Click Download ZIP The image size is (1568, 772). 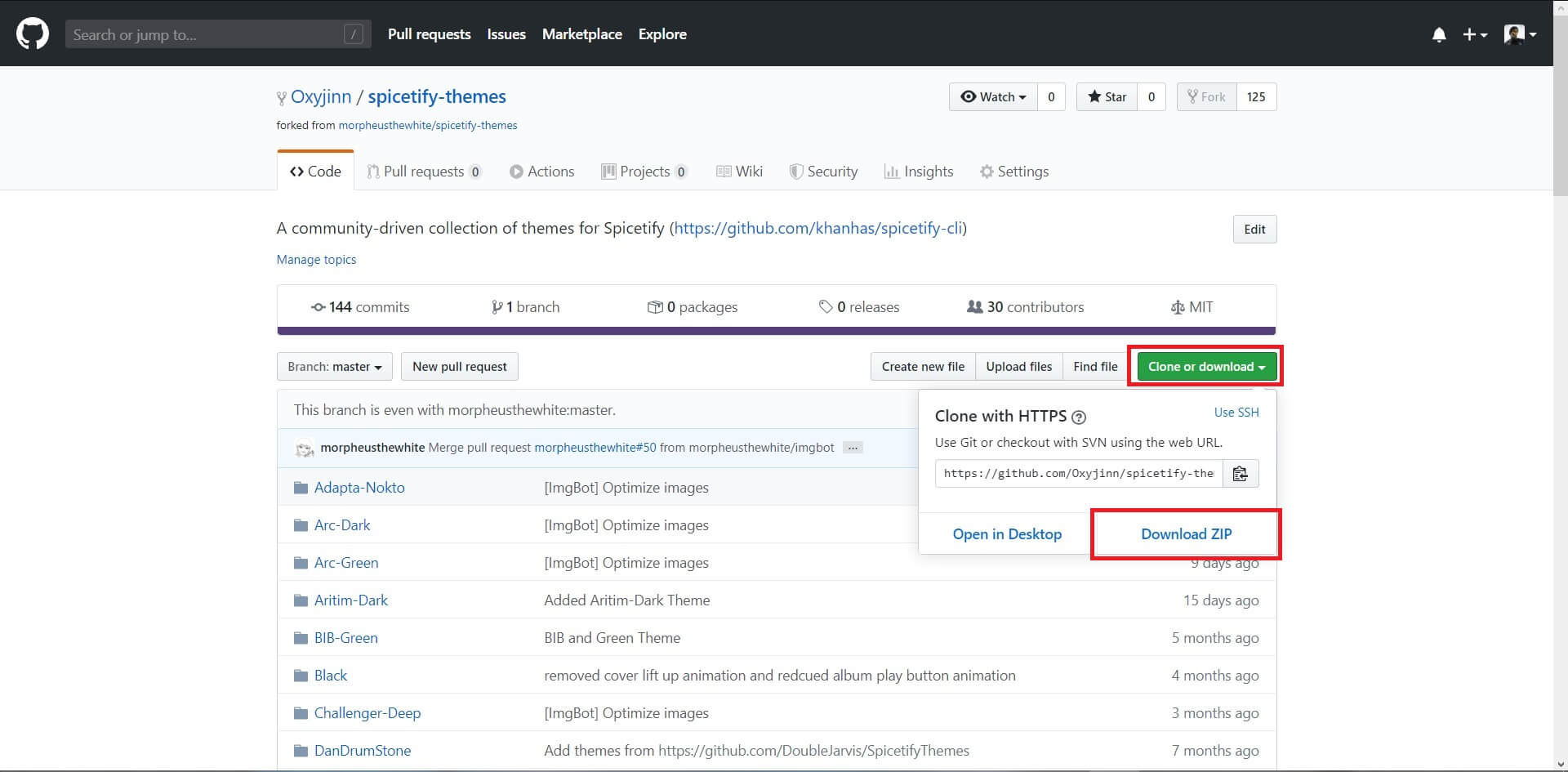point(1186,534)
